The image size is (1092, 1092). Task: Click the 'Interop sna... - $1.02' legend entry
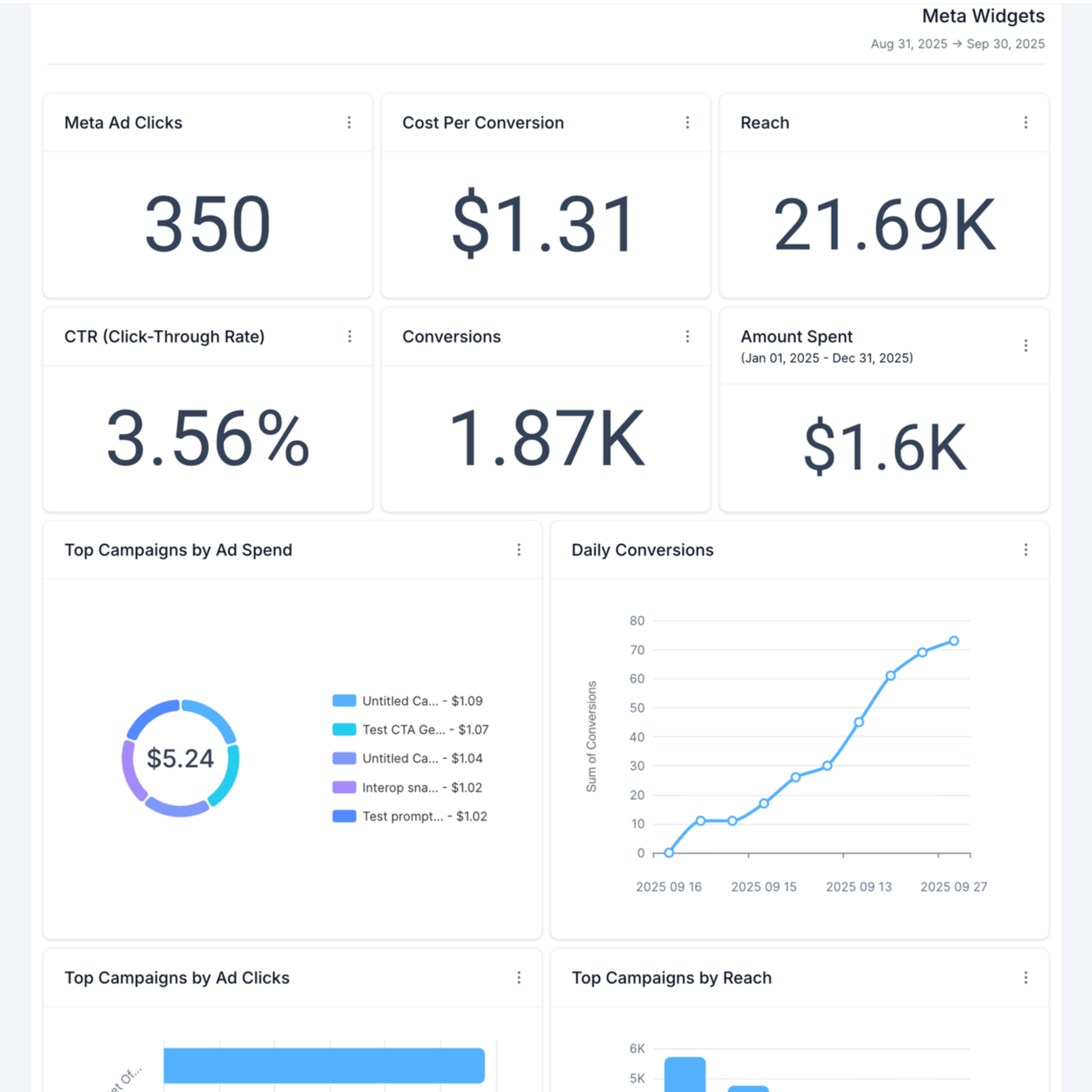[407, 787]
